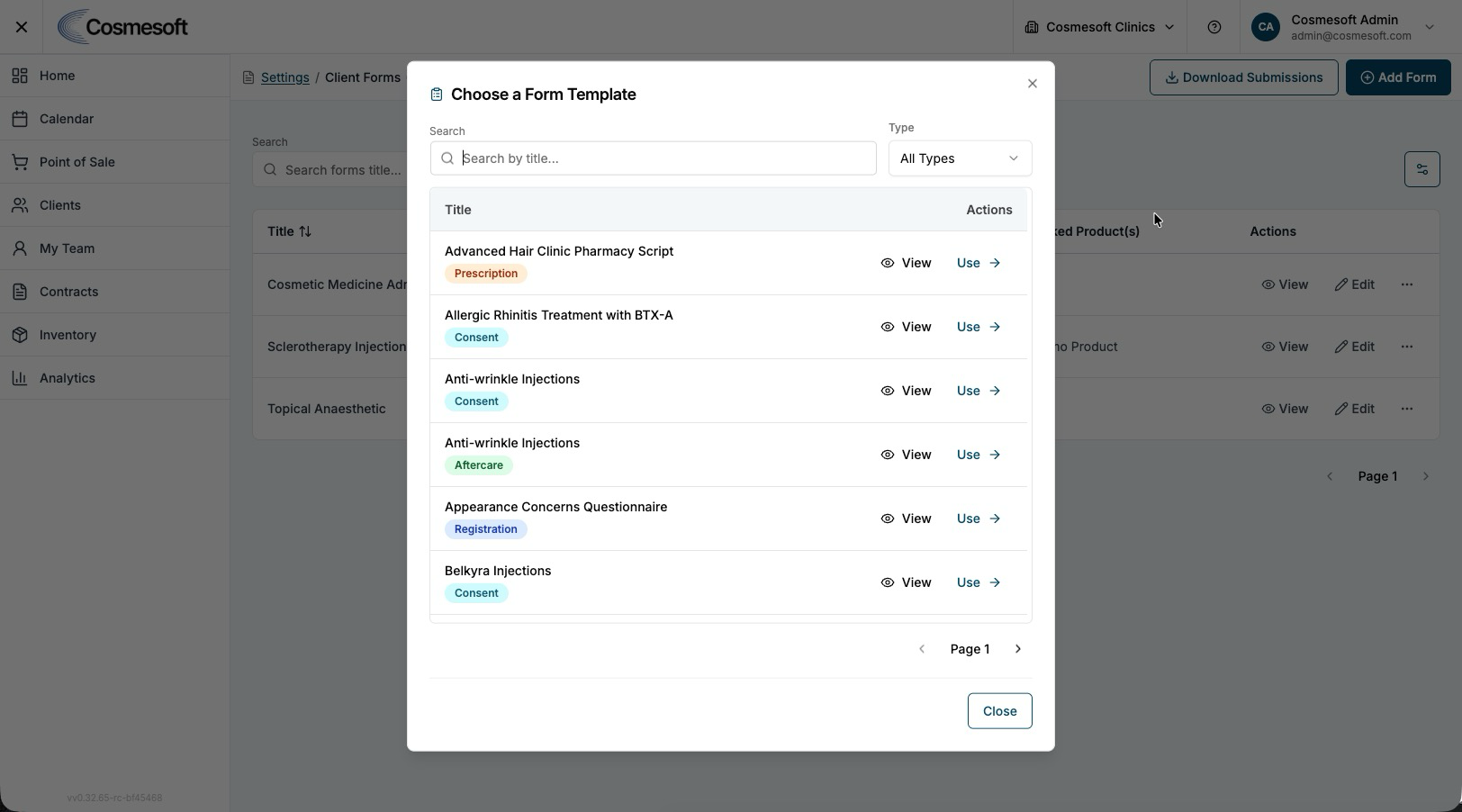Open Home in the sidebar
Viewport: 1462px width, 812px height.
click(114, 76)
